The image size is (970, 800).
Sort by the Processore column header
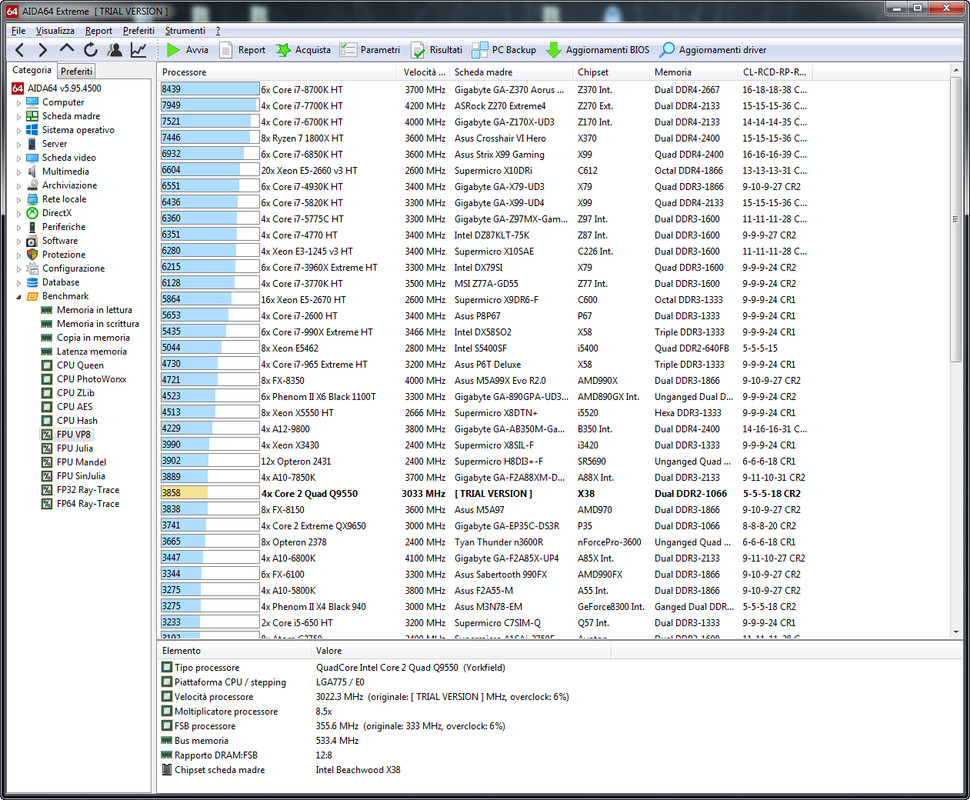[x=277, y=72]
